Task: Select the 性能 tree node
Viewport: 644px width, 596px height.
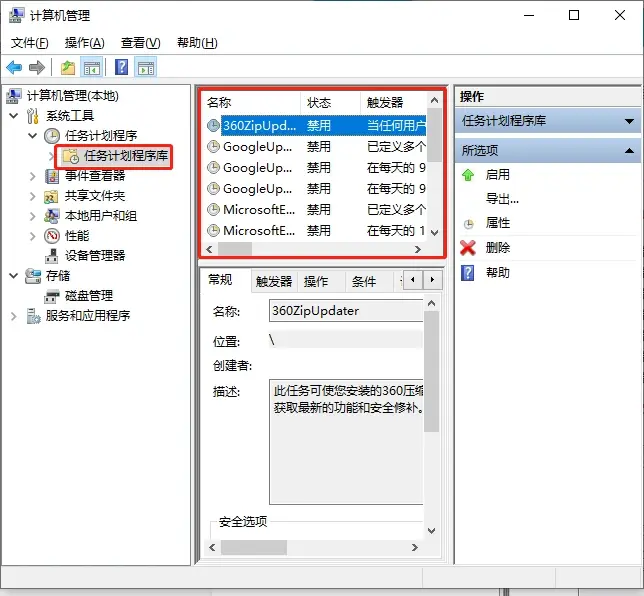Action: 77,235
